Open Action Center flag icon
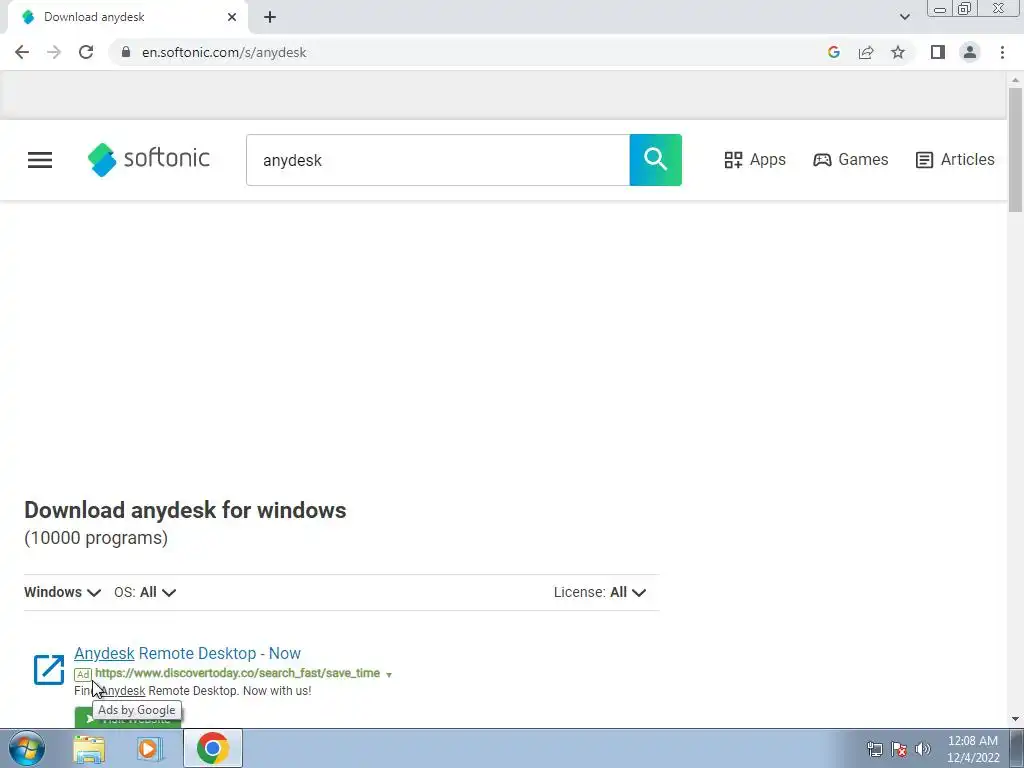1024x768 pixels. (x=899, y=749)
